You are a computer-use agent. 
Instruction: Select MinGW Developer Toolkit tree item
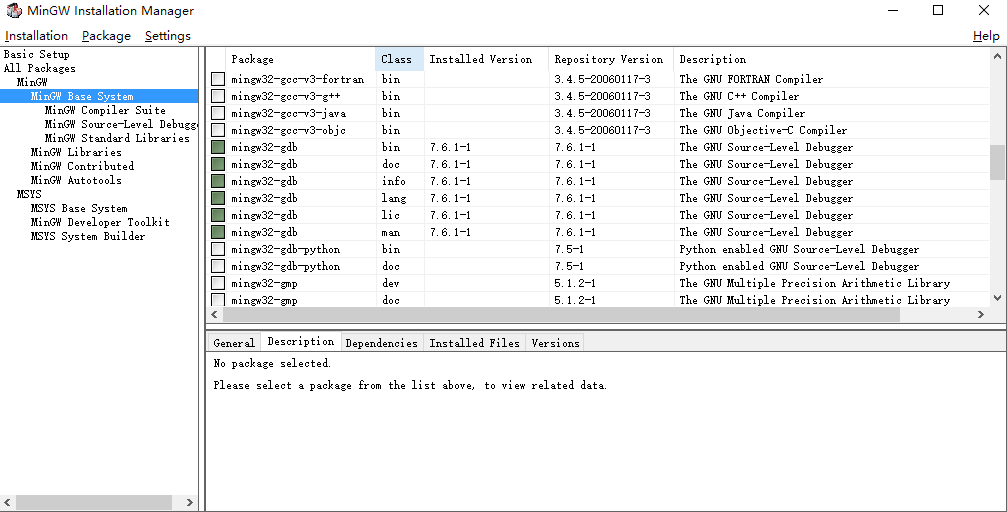pos(100,222)
